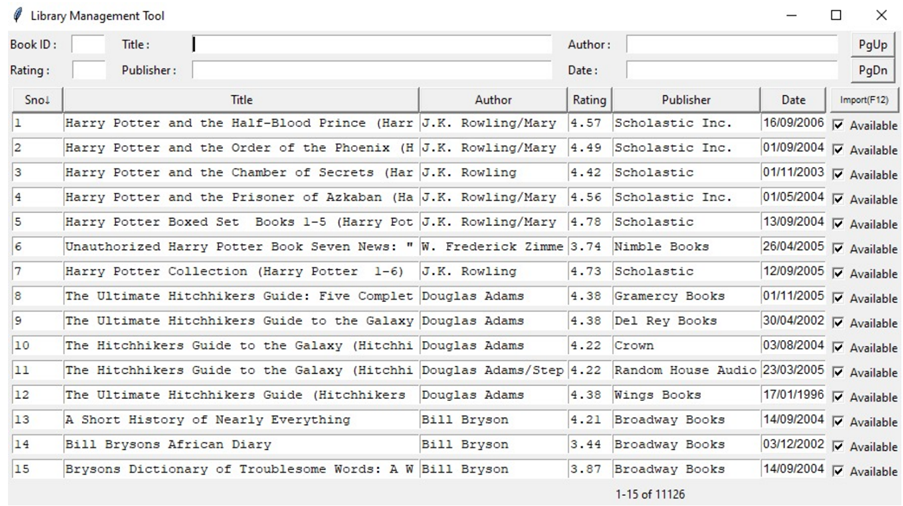Uncheck Available for Chamber of Secrets row
903x506 pixels.
tap(838, 175)
